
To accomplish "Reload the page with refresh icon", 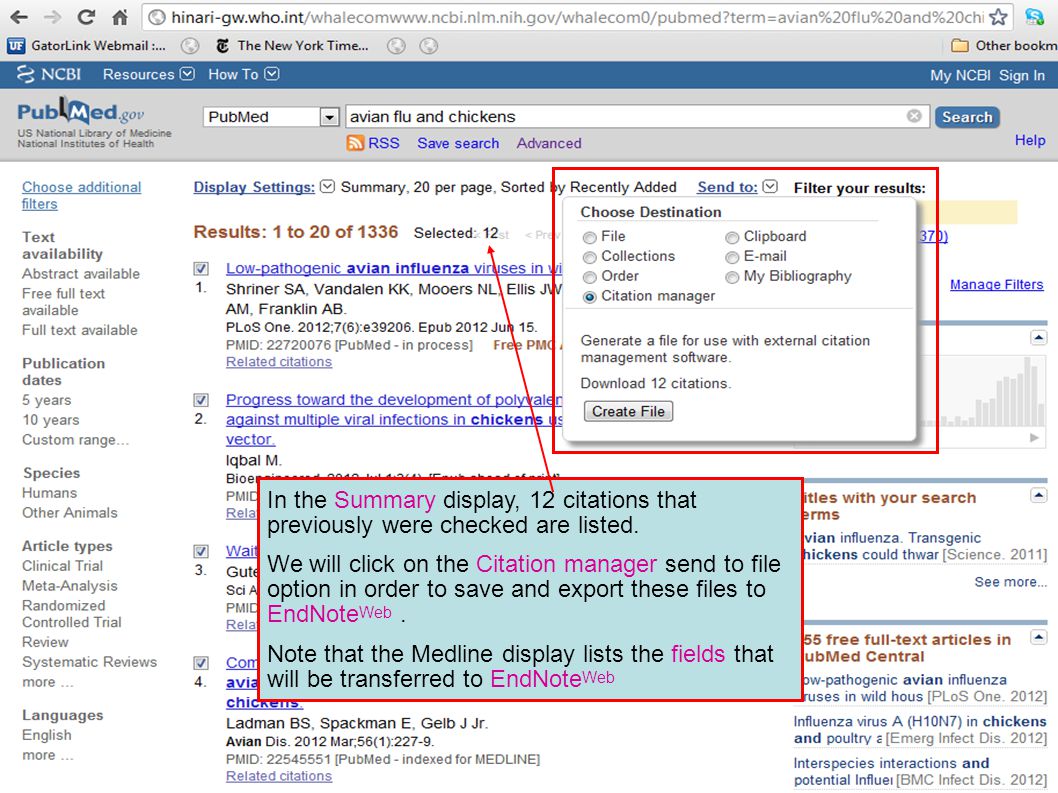I will click(86, 17).
